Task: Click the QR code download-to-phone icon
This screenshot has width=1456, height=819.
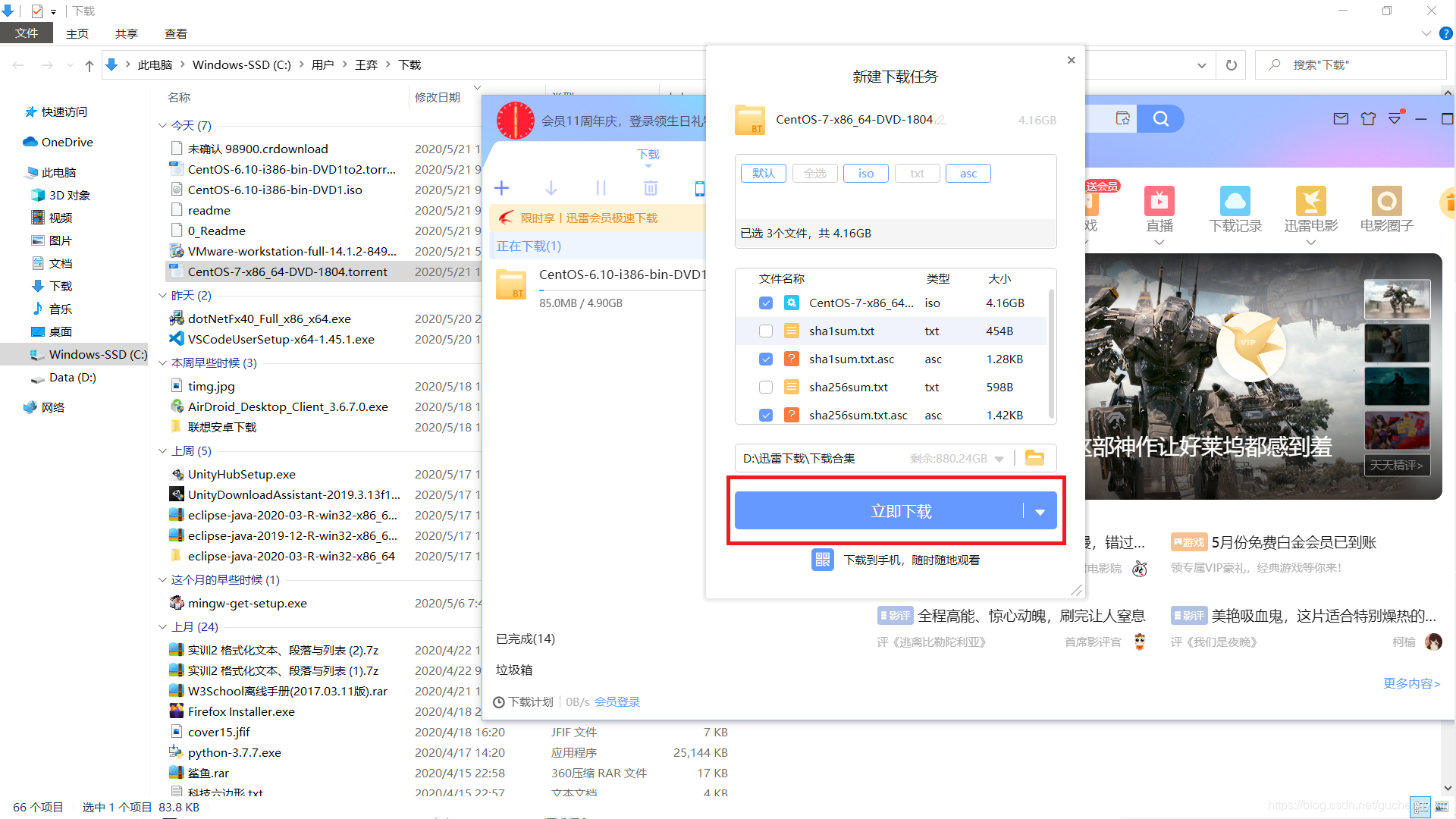Action: pos(823,560)
